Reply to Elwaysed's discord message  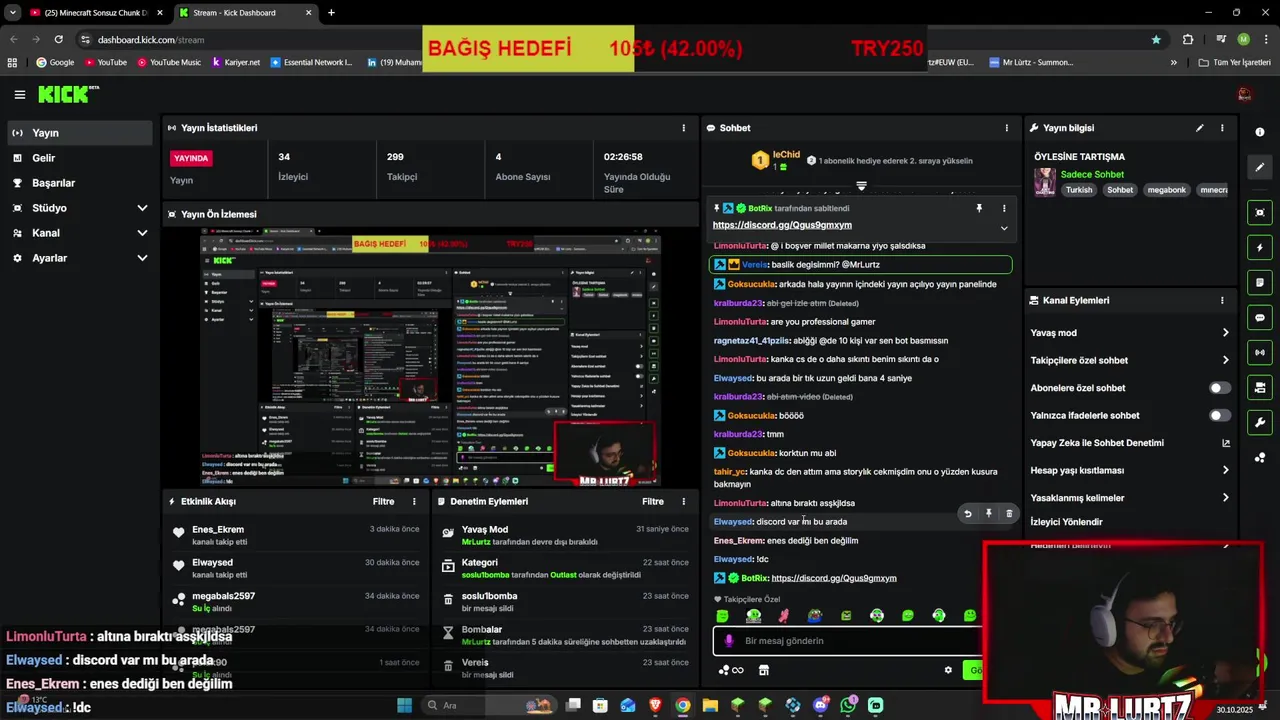[x=967, y=514]
